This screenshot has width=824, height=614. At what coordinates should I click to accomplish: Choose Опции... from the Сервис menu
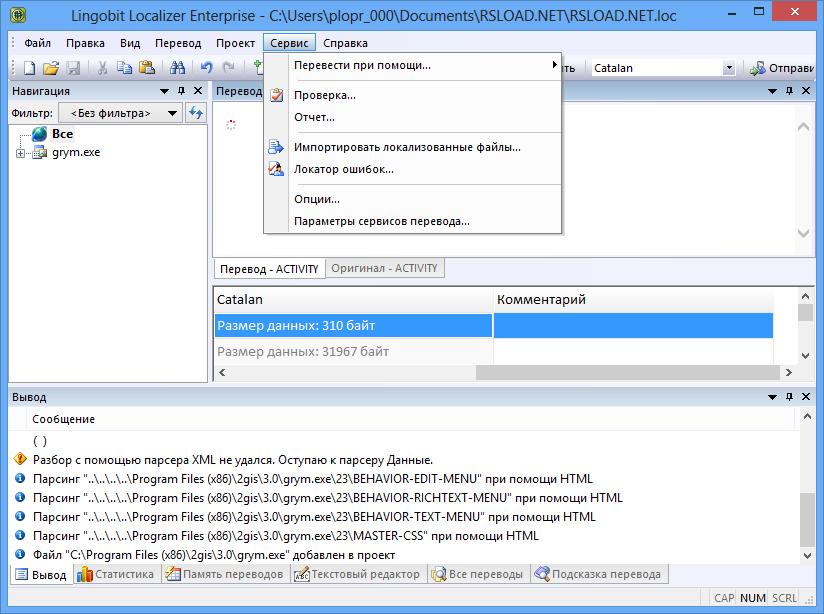tap(413, 199)
